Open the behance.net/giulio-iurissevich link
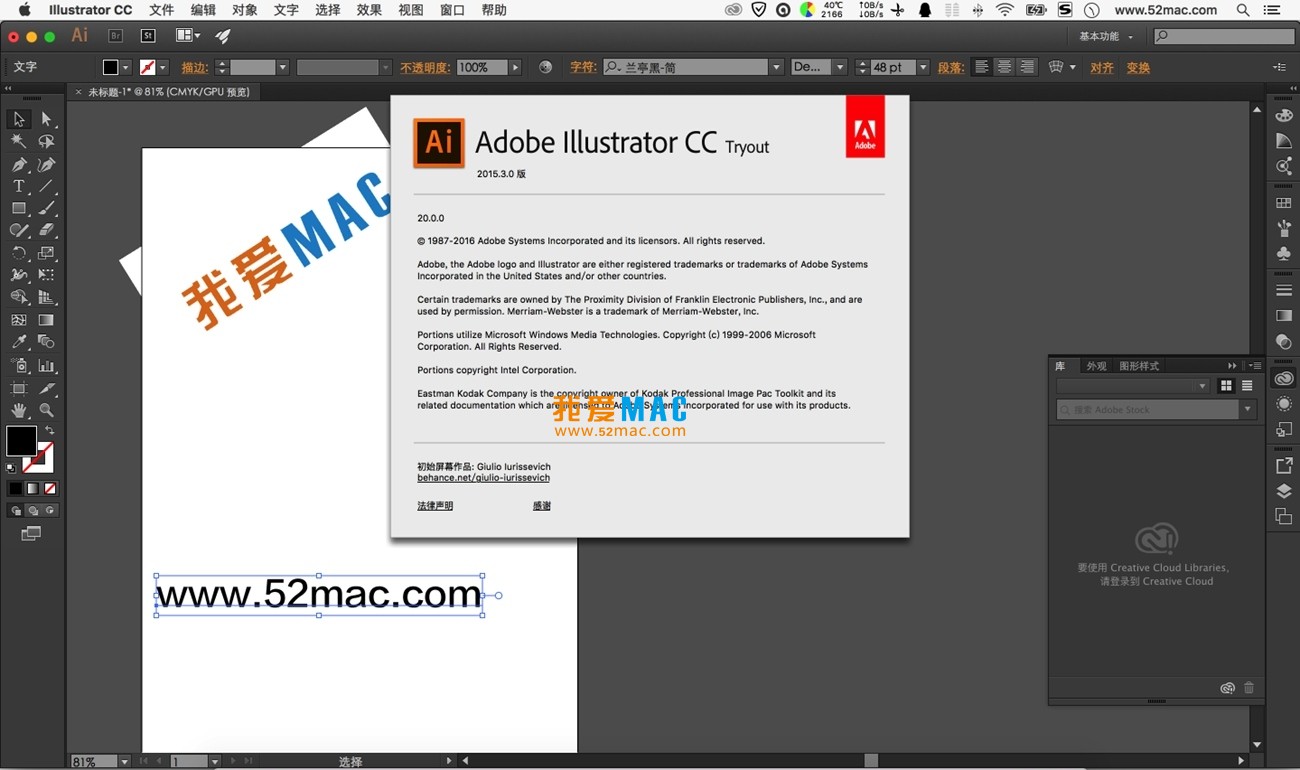This screenshot has height=770, width=1300. pyautogui.click(x=483, y=478)
